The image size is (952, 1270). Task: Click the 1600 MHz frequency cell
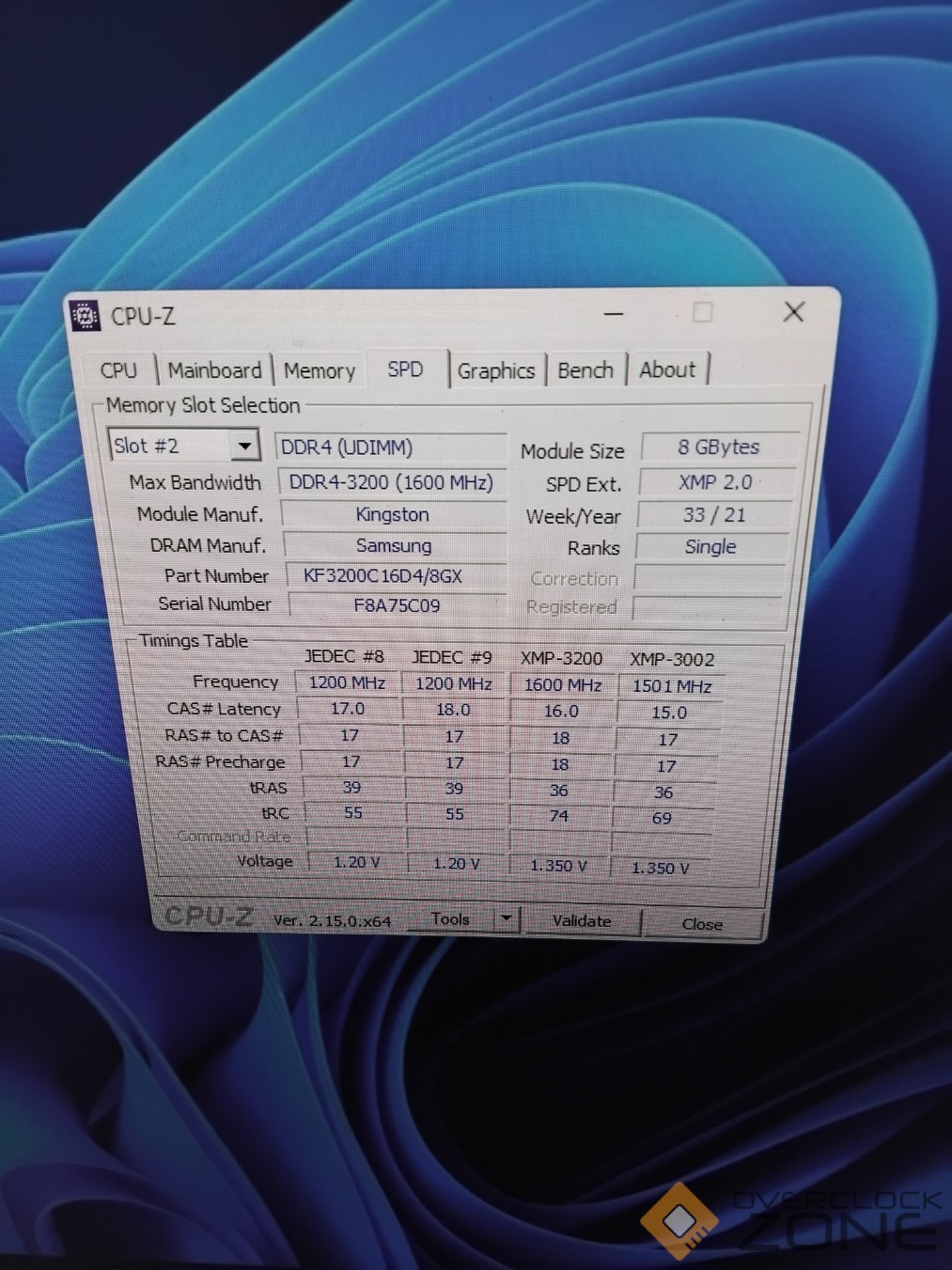pos(563,685)
